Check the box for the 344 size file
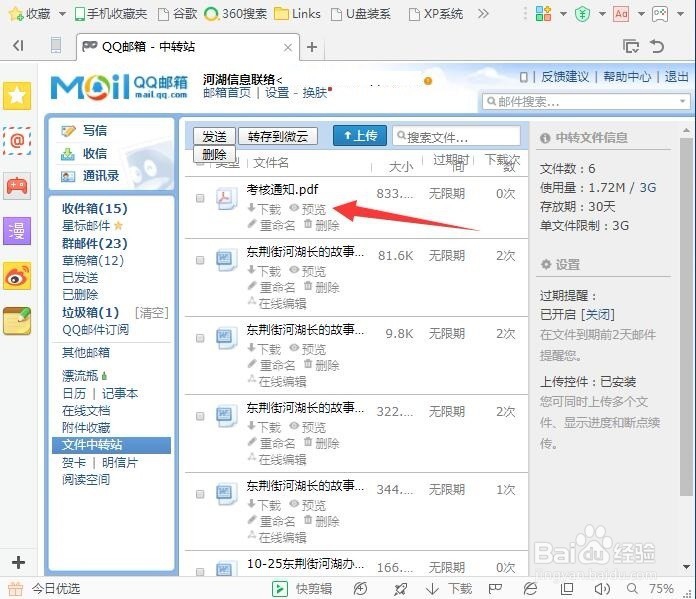This screenshot has width=696, height=599. click(x=200, y=494)
